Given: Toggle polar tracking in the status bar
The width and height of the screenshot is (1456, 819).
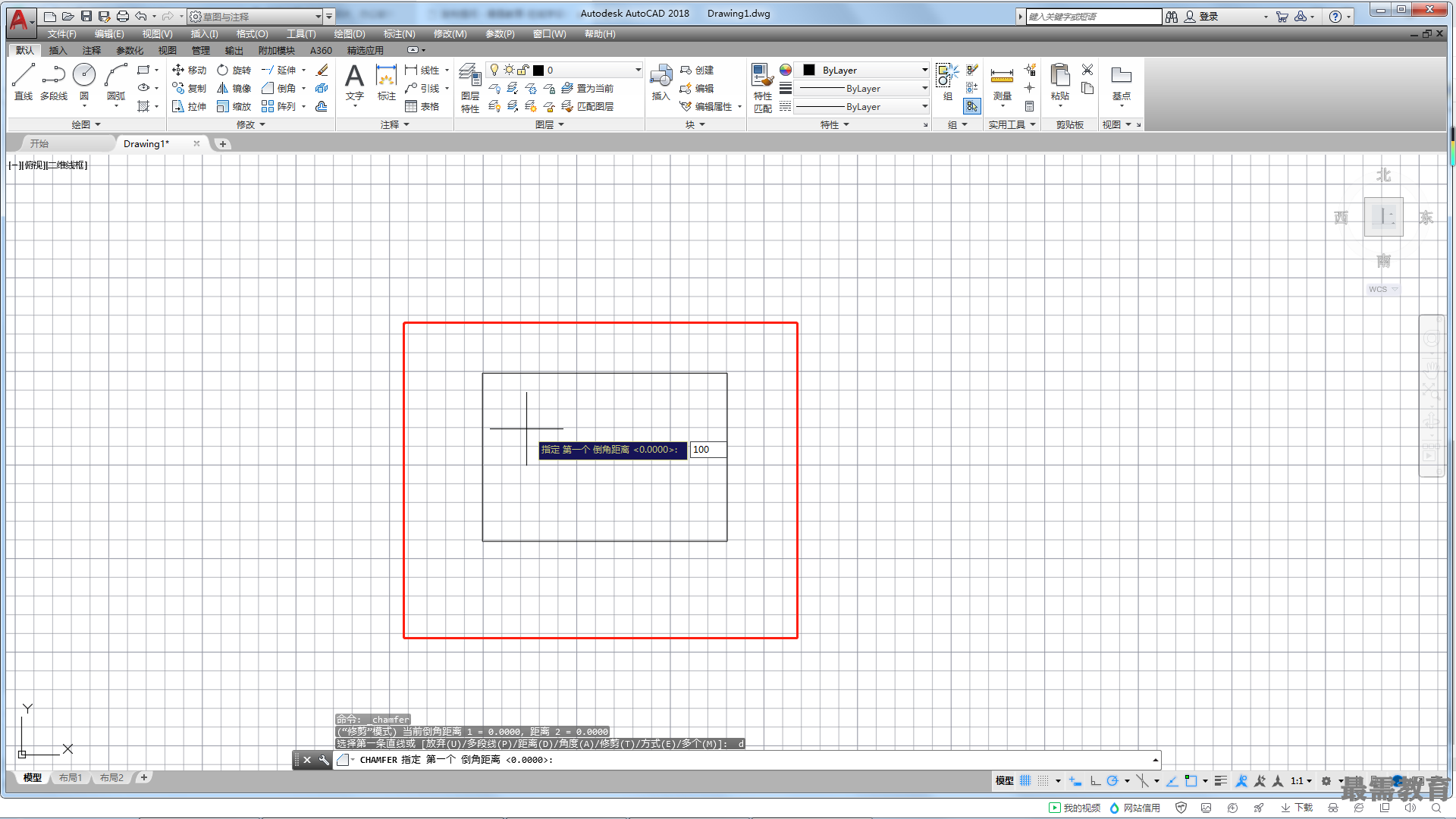Looking at the screenshot, I should point(1112,780).
